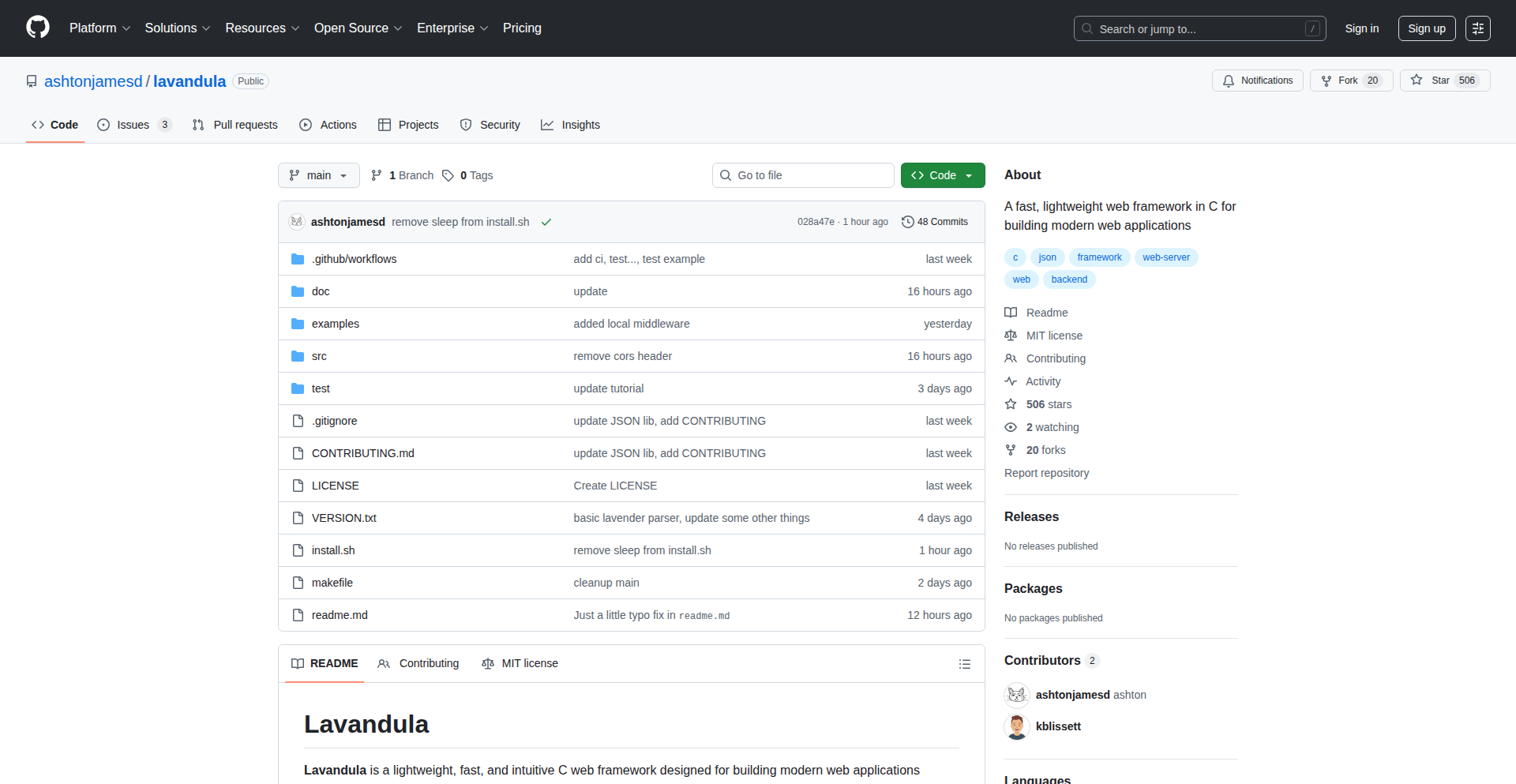
Task: Click Report repository link
Action: pos(1046,473)
